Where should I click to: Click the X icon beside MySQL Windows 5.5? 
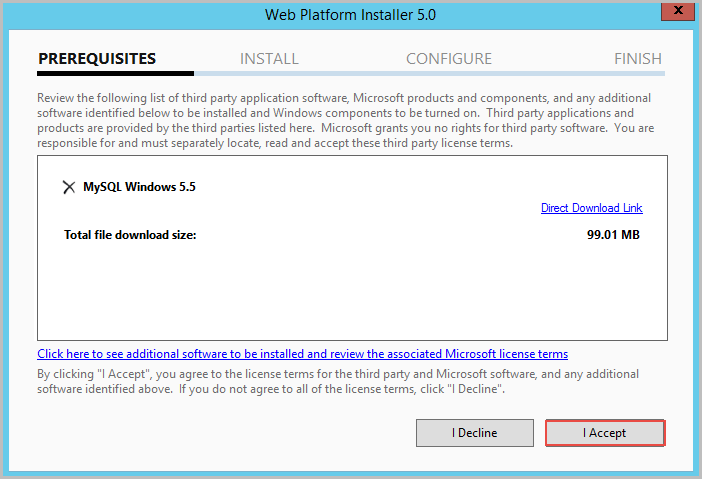point(68,187)
